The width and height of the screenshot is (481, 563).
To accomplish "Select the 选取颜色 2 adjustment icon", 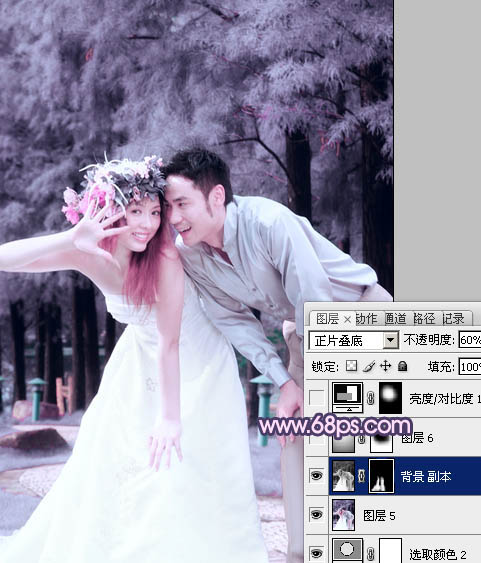I will [347, 550].
